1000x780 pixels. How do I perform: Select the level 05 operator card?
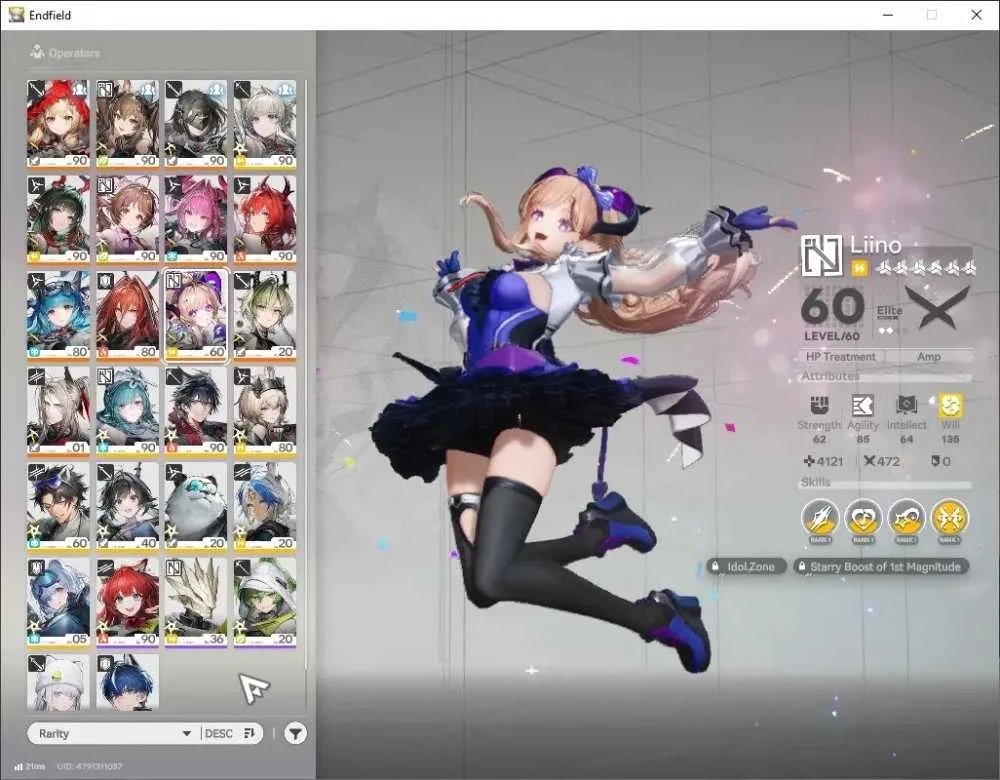pyautogui.click(x=58, y=602)
